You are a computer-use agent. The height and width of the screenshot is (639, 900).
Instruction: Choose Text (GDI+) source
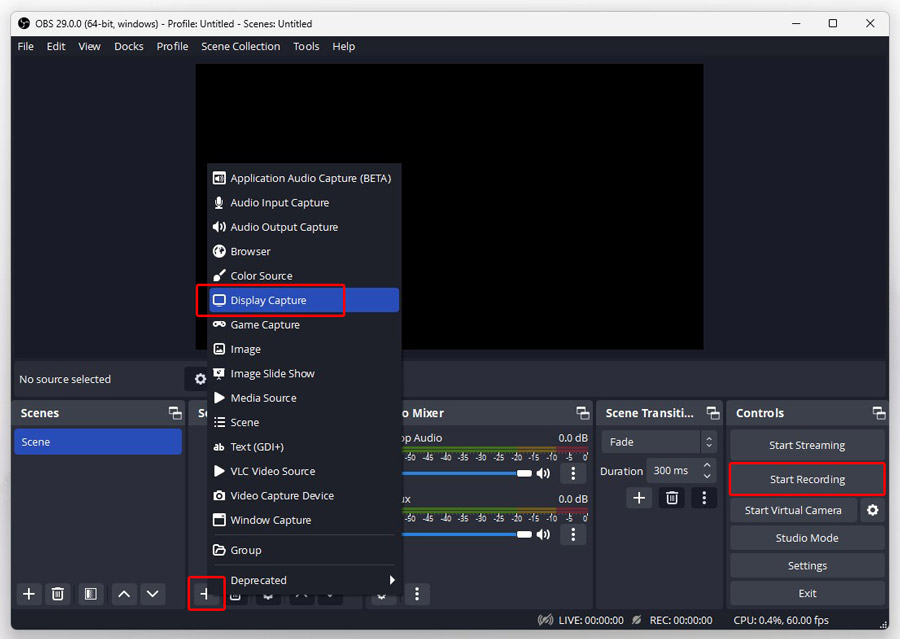click(x=304, y=447)
